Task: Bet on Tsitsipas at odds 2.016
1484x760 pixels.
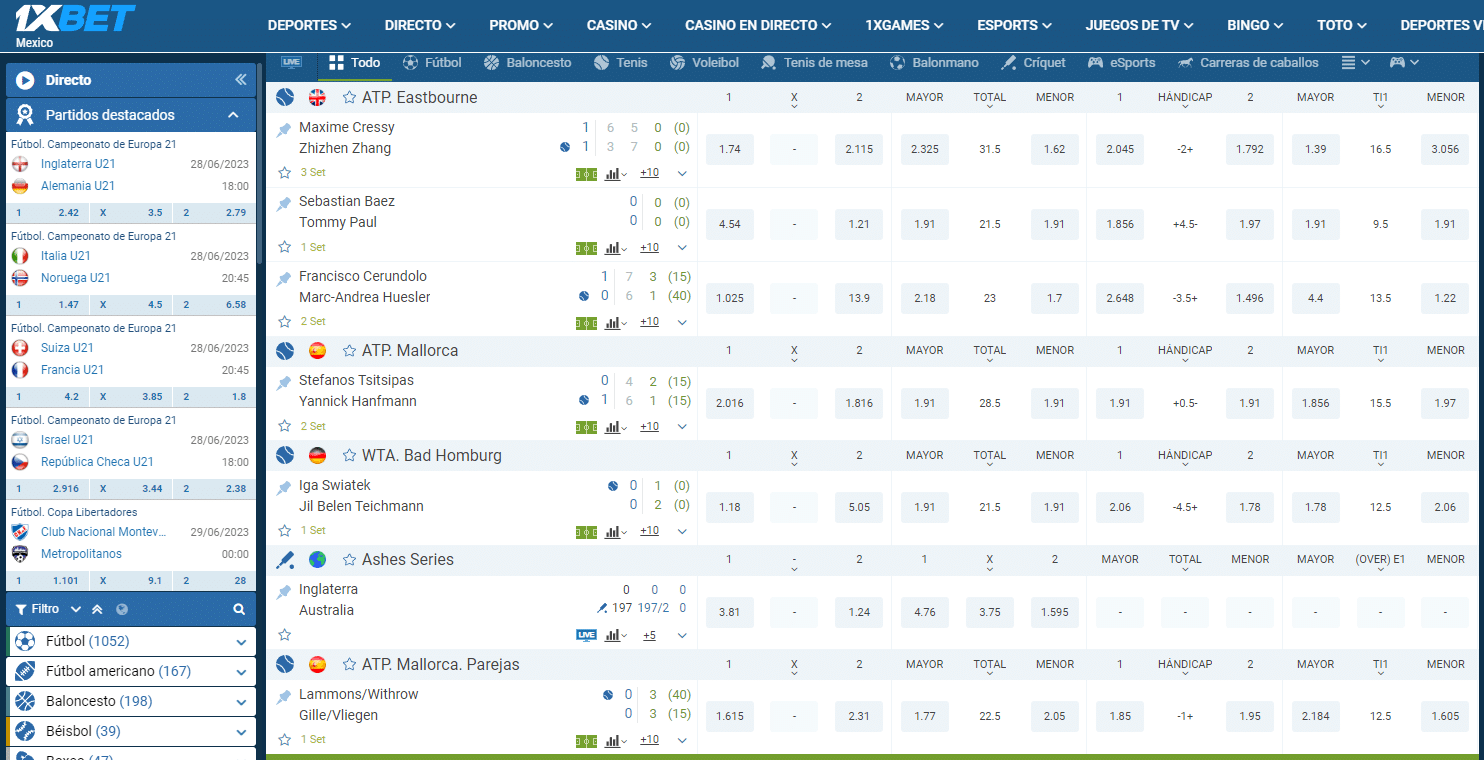Action: (x=730, y=403)
